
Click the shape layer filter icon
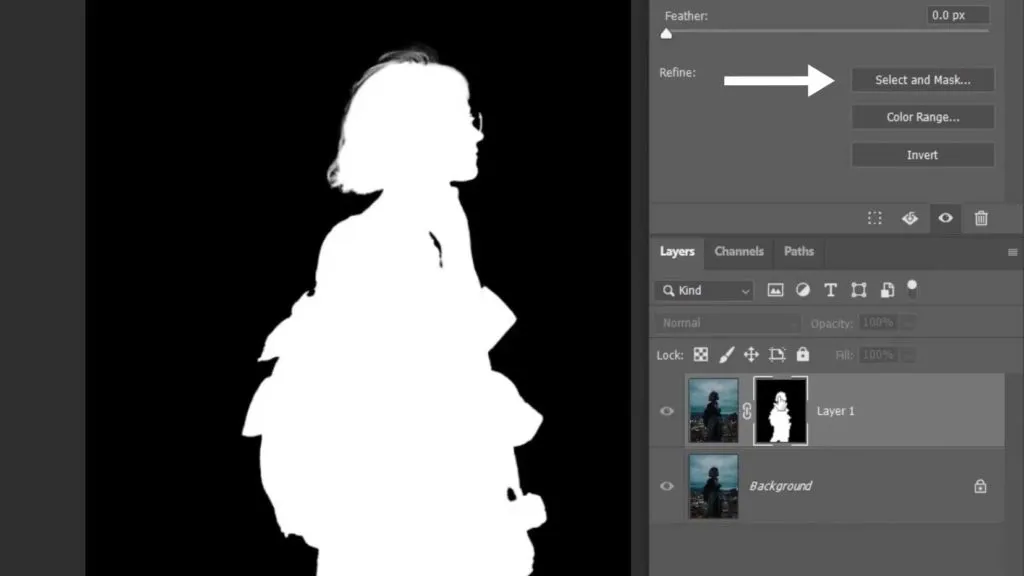pos(859,289)
